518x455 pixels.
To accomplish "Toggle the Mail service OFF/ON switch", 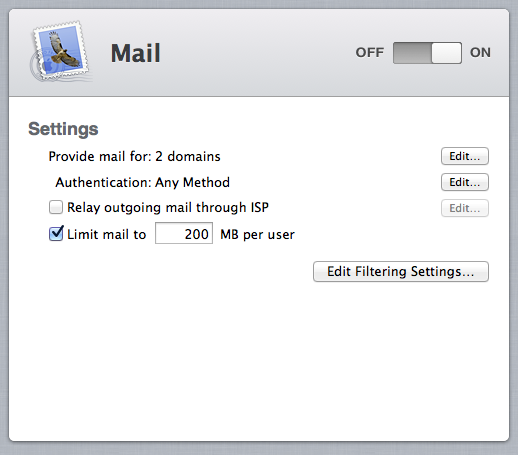I will click(x=427, y=53).
